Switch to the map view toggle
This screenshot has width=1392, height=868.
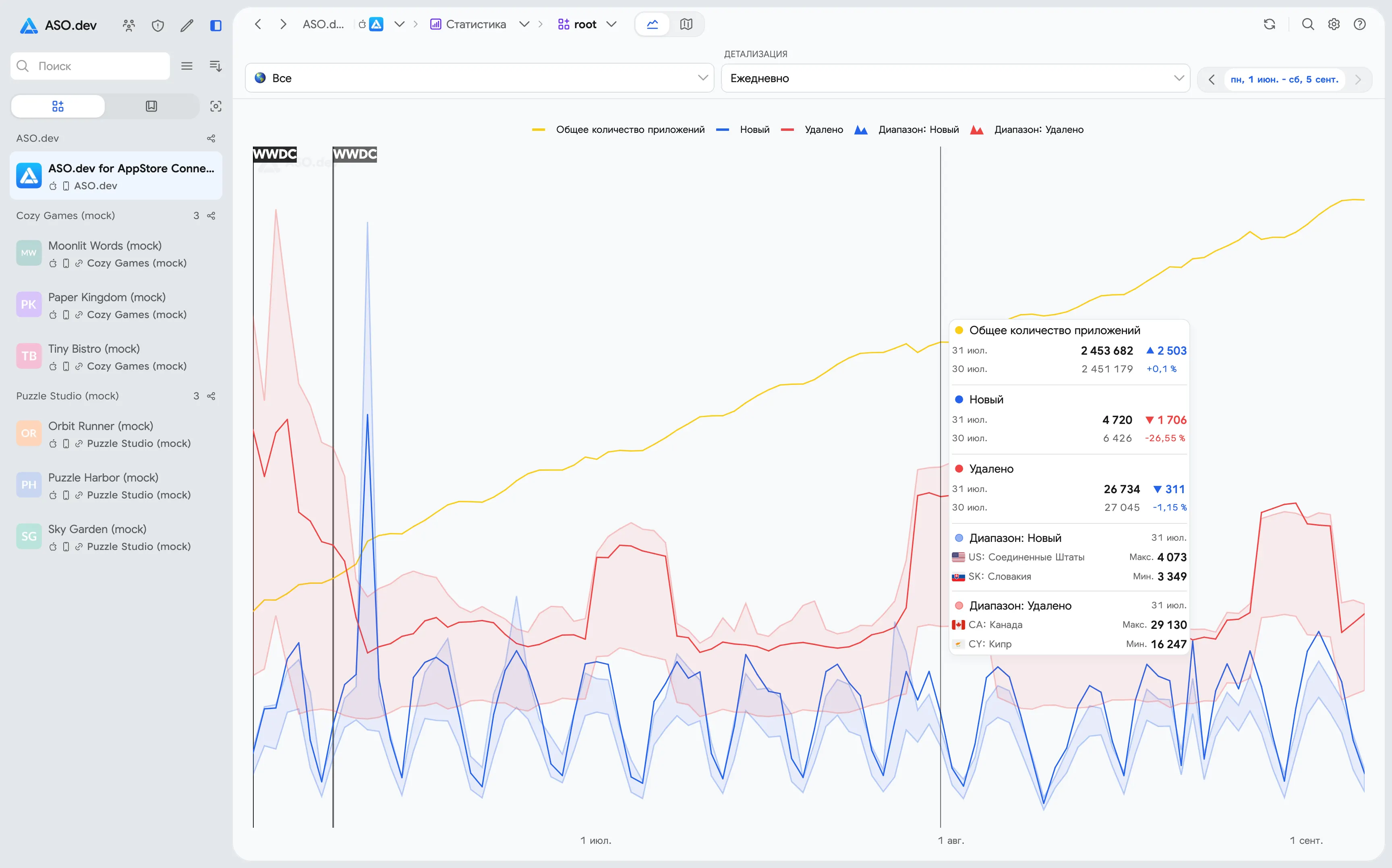pos(686,24)
